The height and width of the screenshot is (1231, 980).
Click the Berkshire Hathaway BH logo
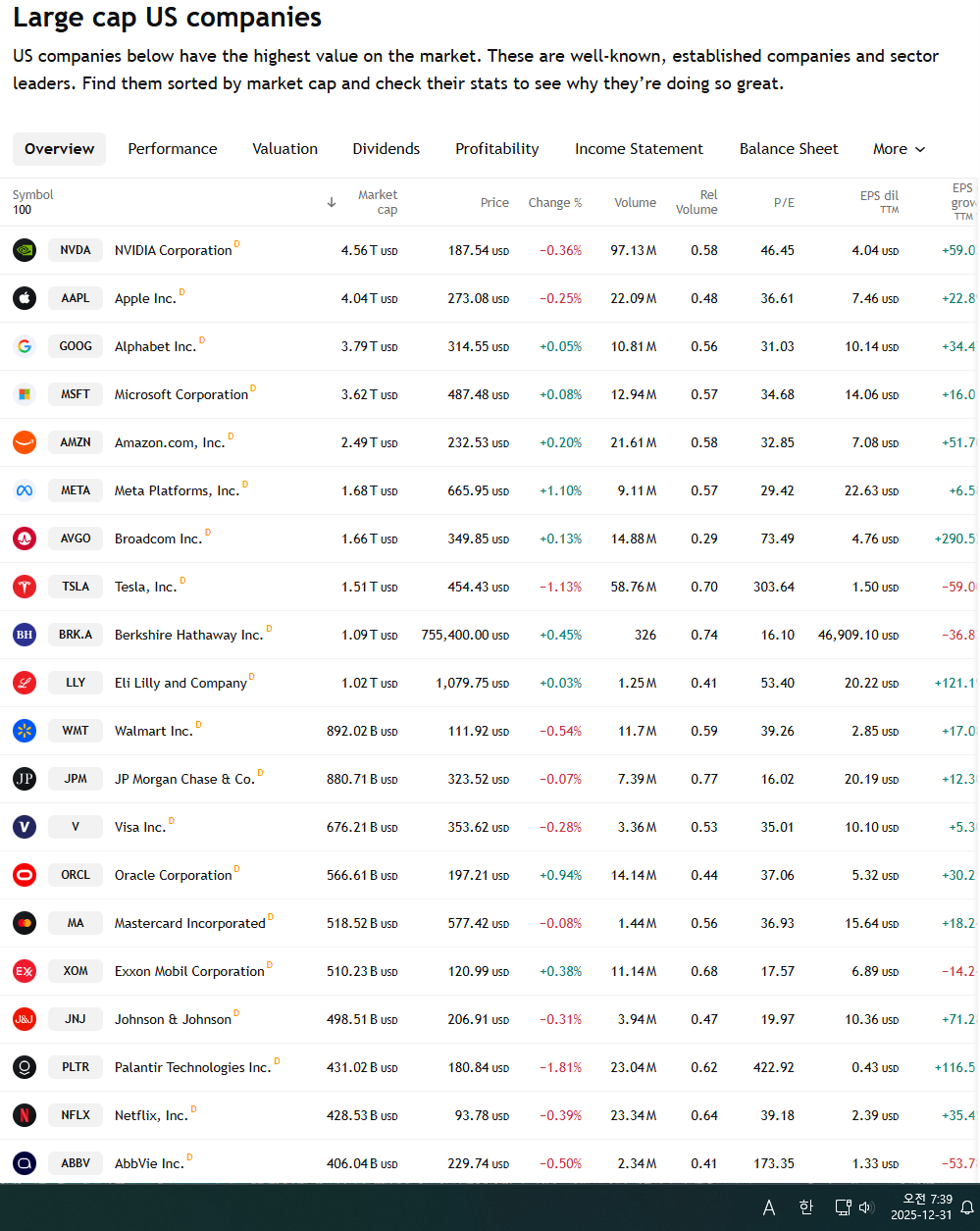[25, 635]
